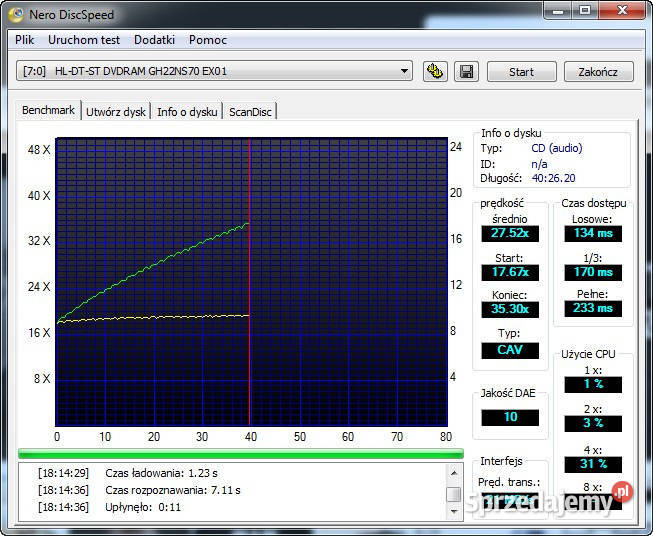Open the Dodatki menu
The image size is (653, 536).
154,40
